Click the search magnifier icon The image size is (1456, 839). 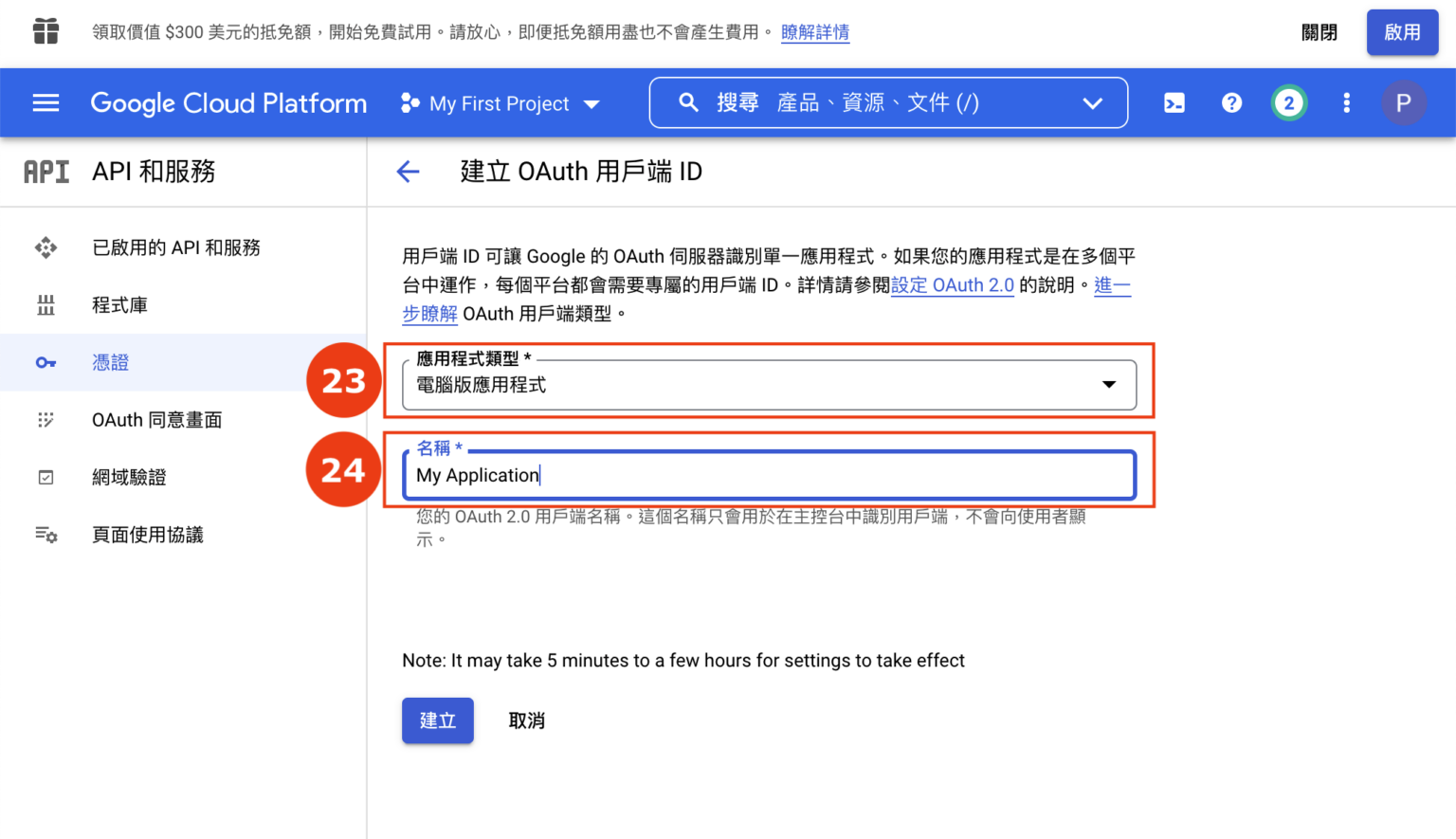689,102
